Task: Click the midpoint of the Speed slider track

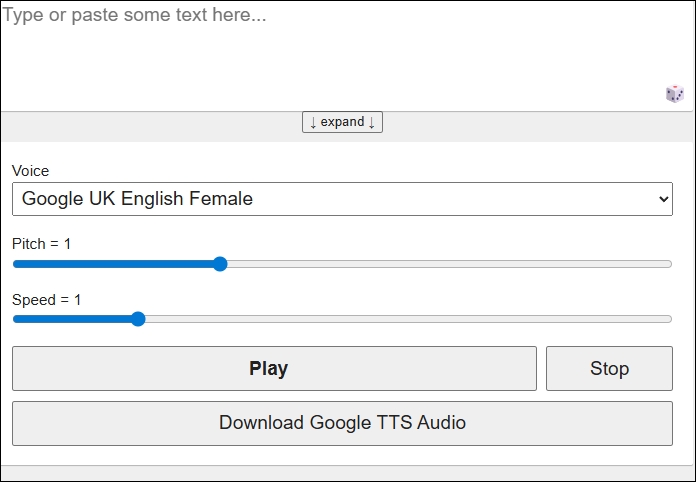Action: tap(342, 319)
